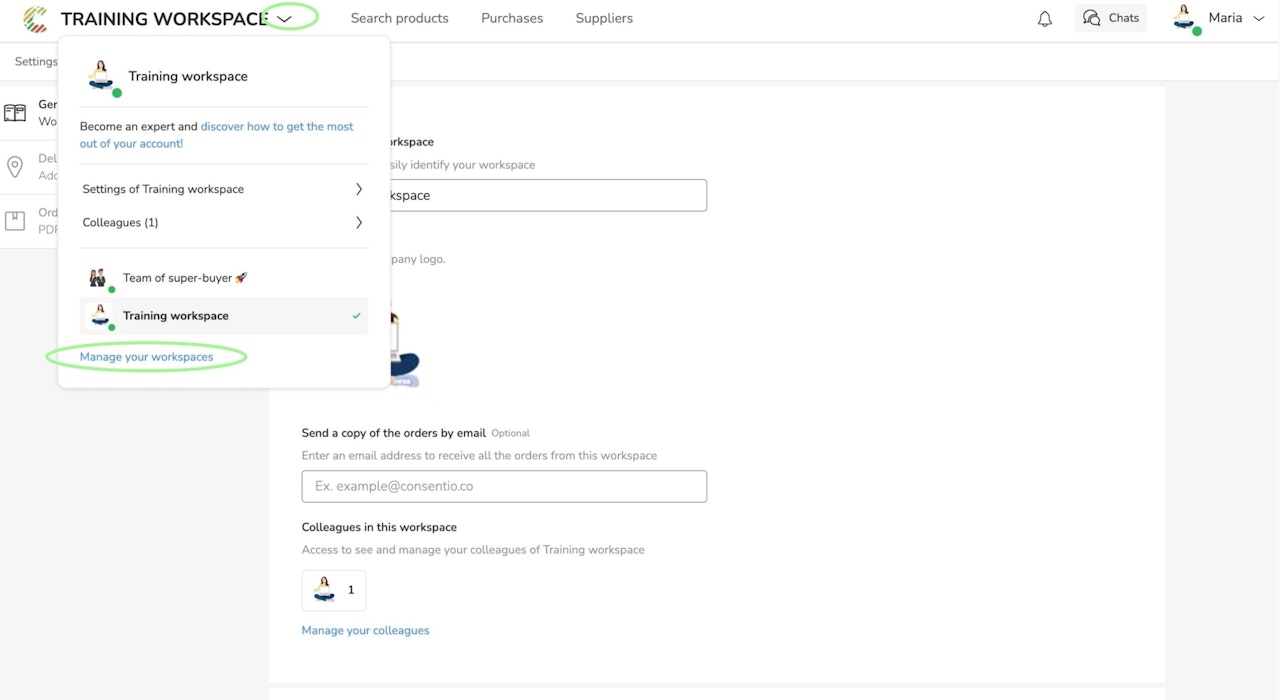Navigate to Suppliers

604,18
